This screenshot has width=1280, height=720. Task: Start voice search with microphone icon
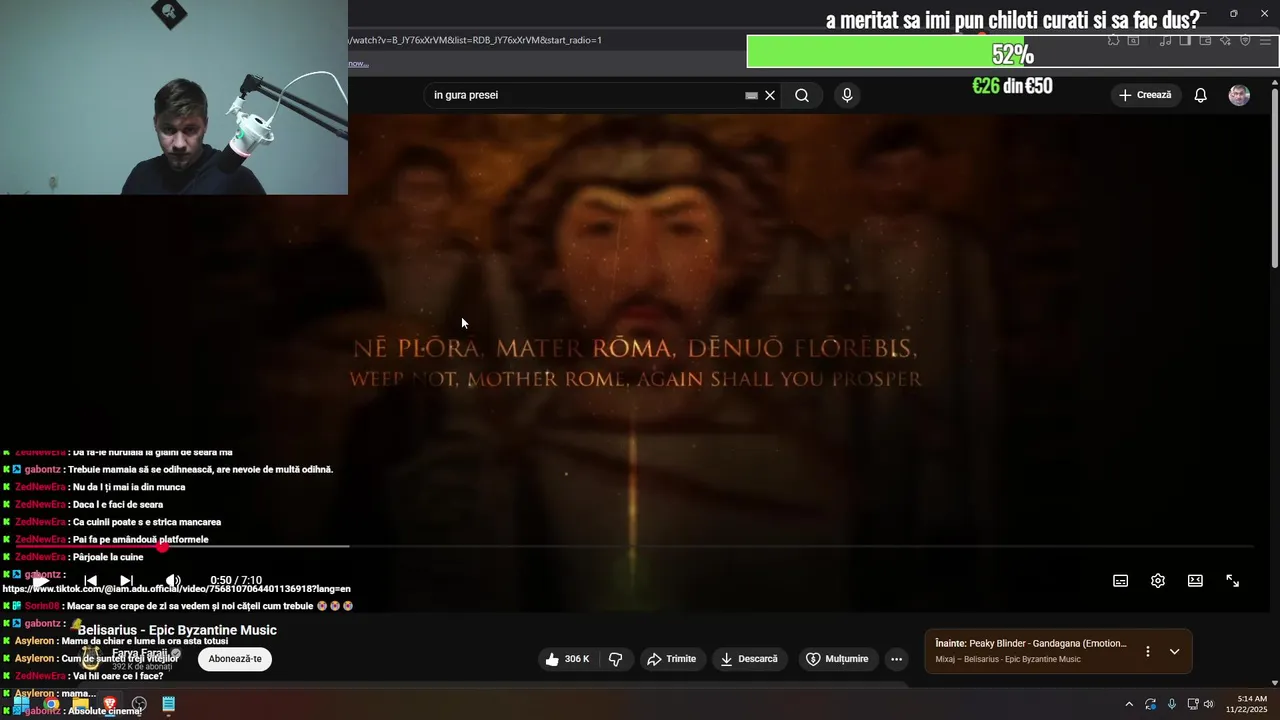pyautogui.click(x=847, y=95)
